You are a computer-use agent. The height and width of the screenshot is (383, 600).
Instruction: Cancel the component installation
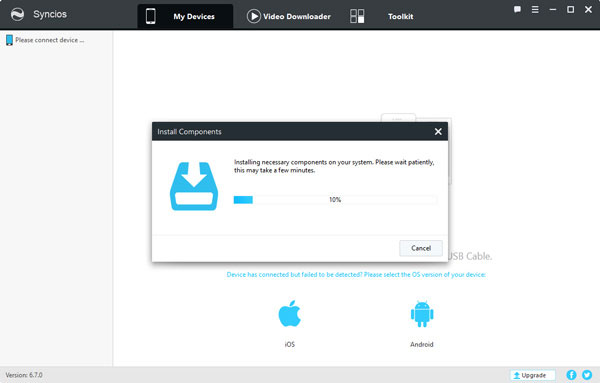tap(421, 248)
